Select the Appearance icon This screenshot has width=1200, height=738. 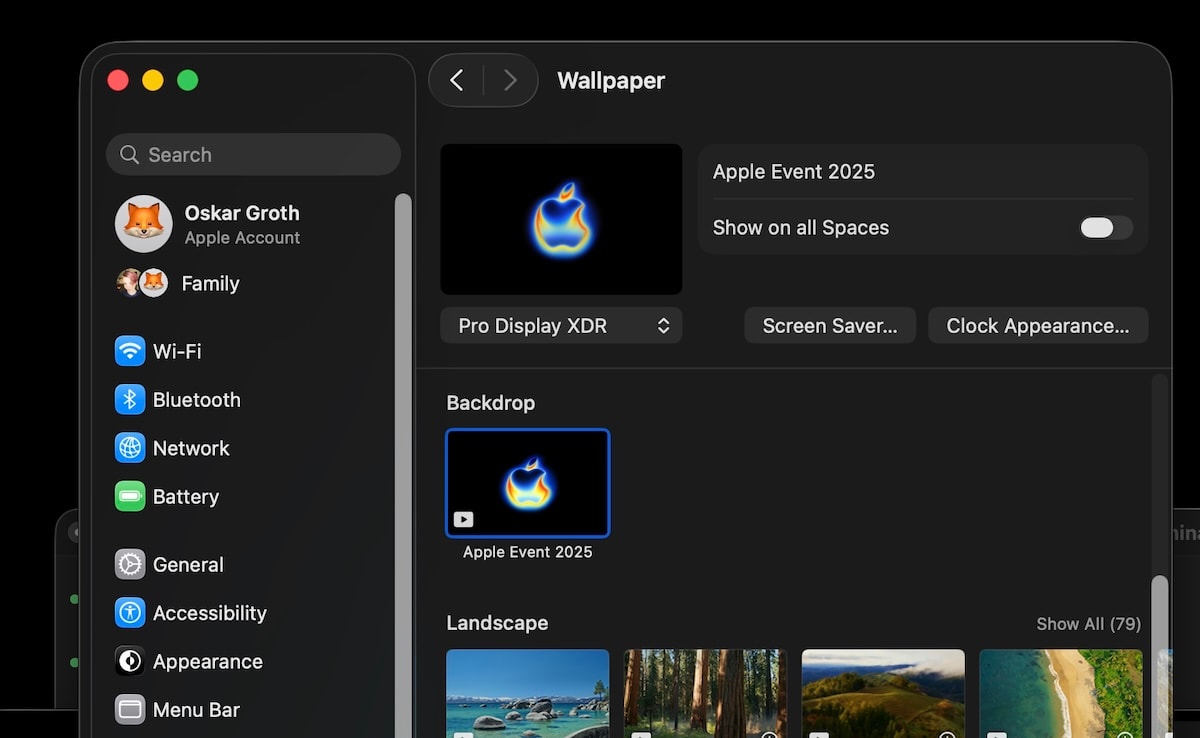click(x=130, y=661)
